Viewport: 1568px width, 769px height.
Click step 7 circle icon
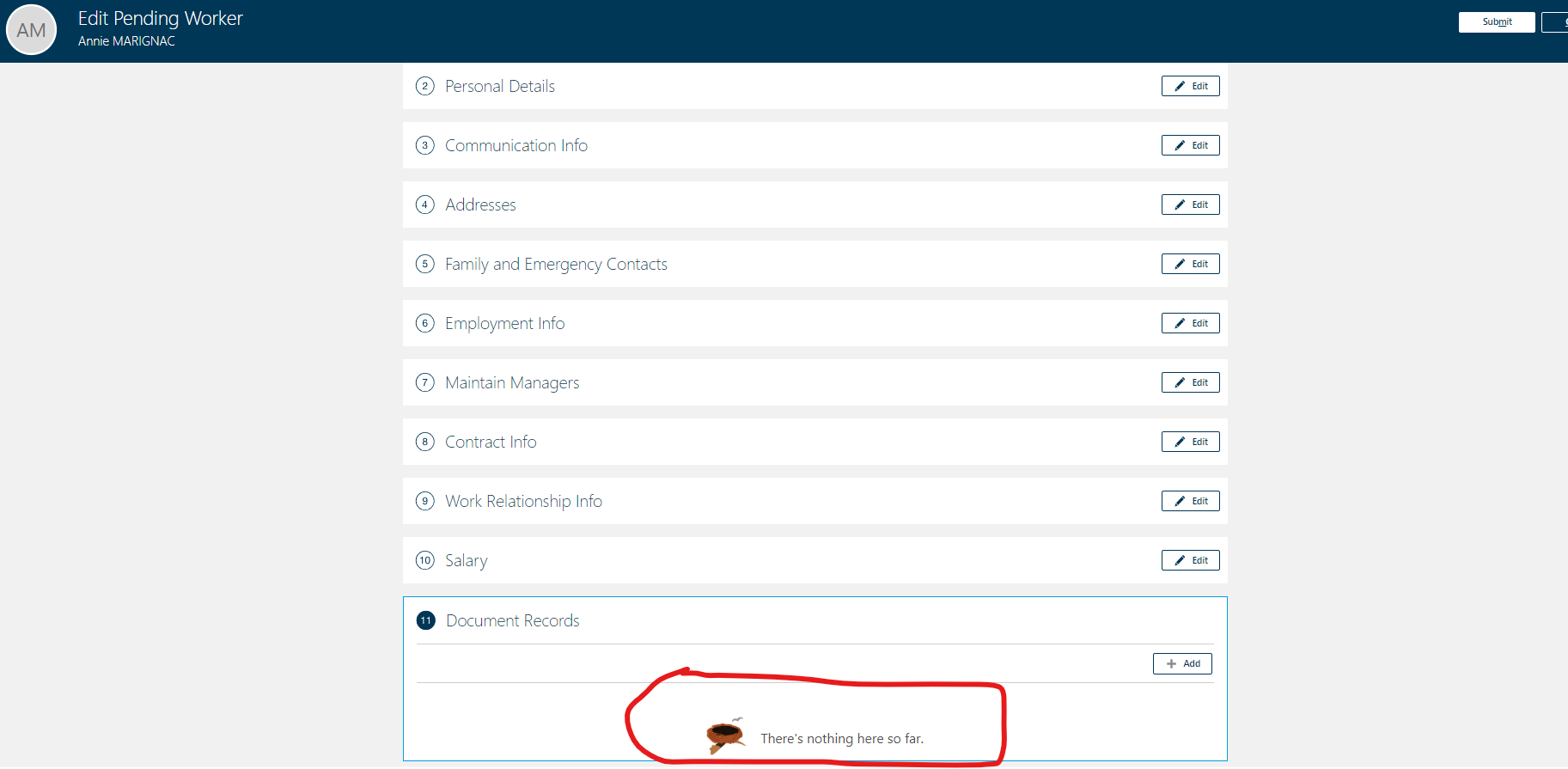(x=425, y=382)
